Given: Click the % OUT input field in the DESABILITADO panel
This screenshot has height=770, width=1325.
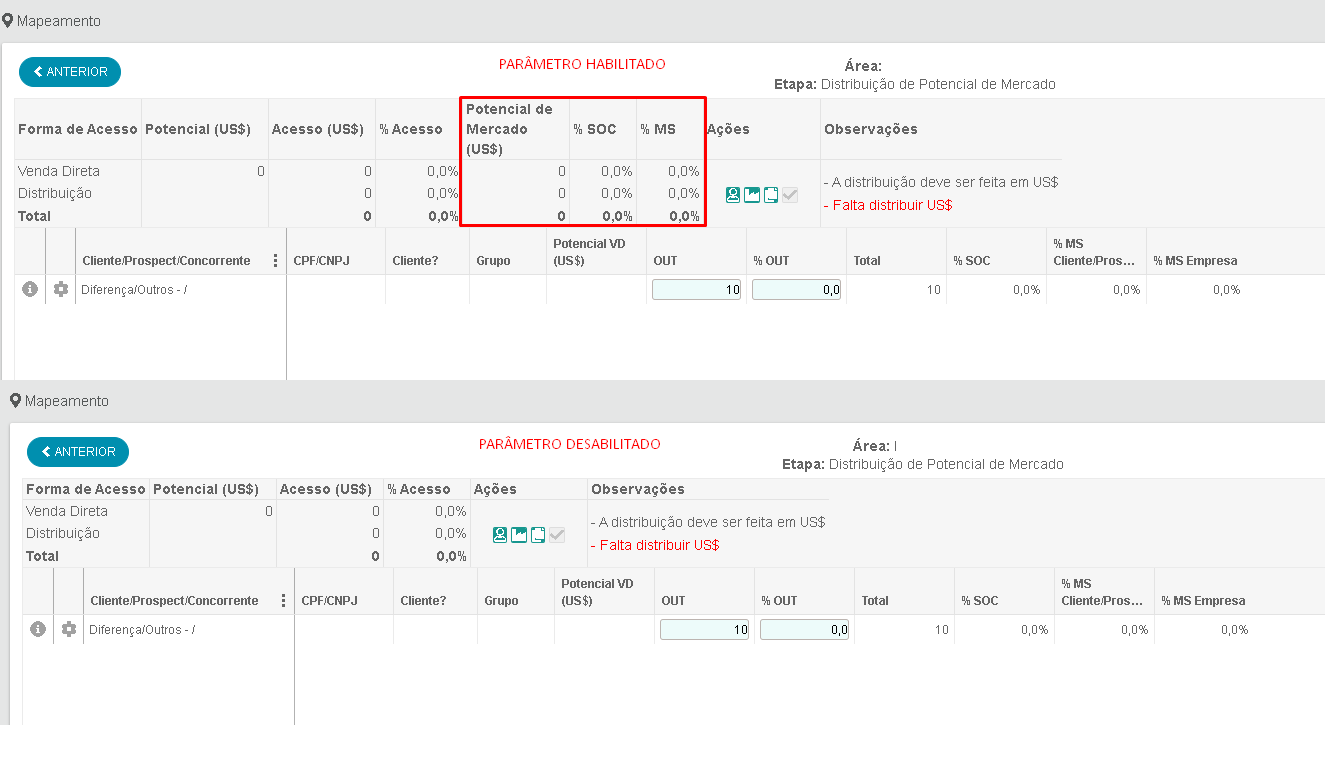Looking at the screenshot, I should (805, 629).
